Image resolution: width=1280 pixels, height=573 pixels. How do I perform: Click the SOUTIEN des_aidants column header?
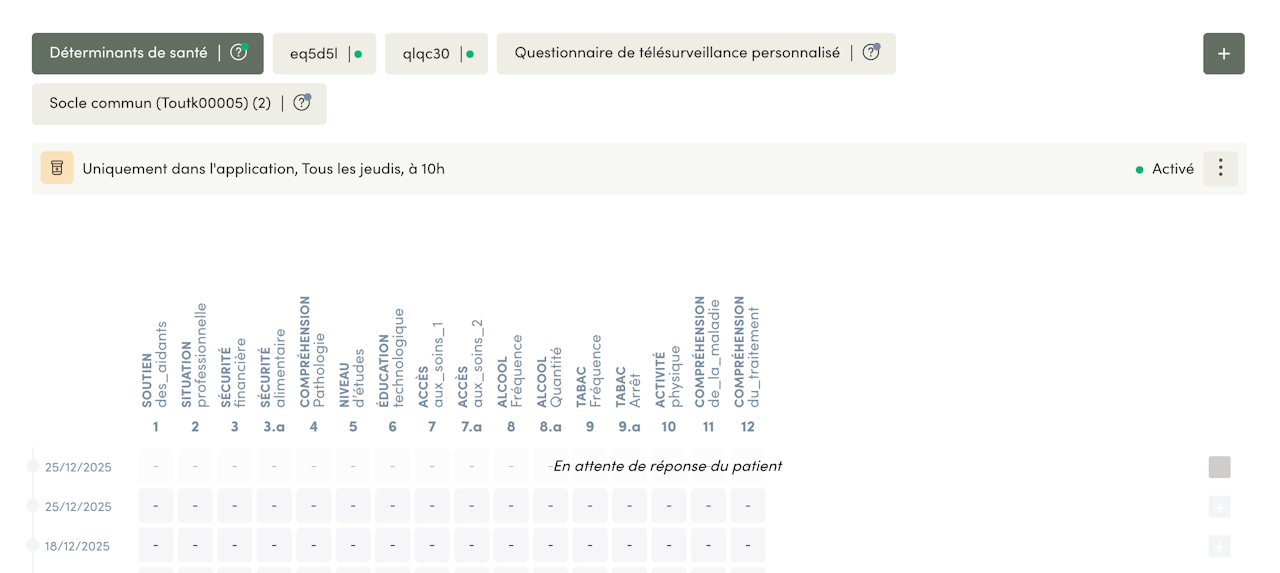click(155, 365)
